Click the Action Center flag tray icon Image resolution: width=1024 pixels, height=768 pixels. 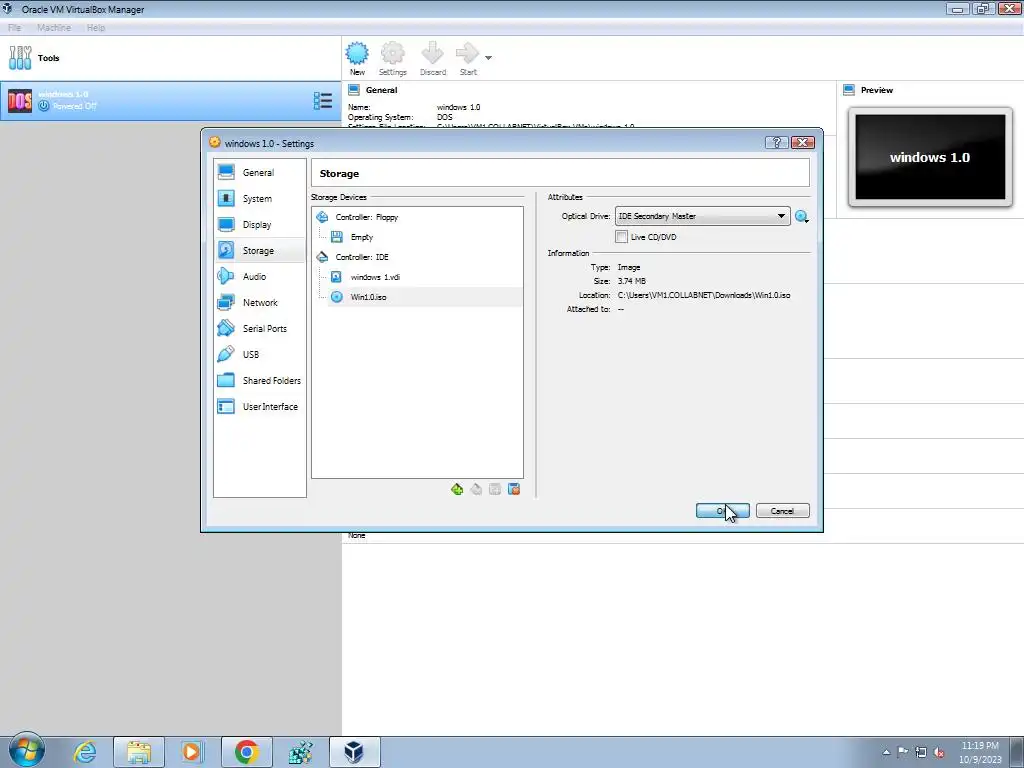pos(903,752)
